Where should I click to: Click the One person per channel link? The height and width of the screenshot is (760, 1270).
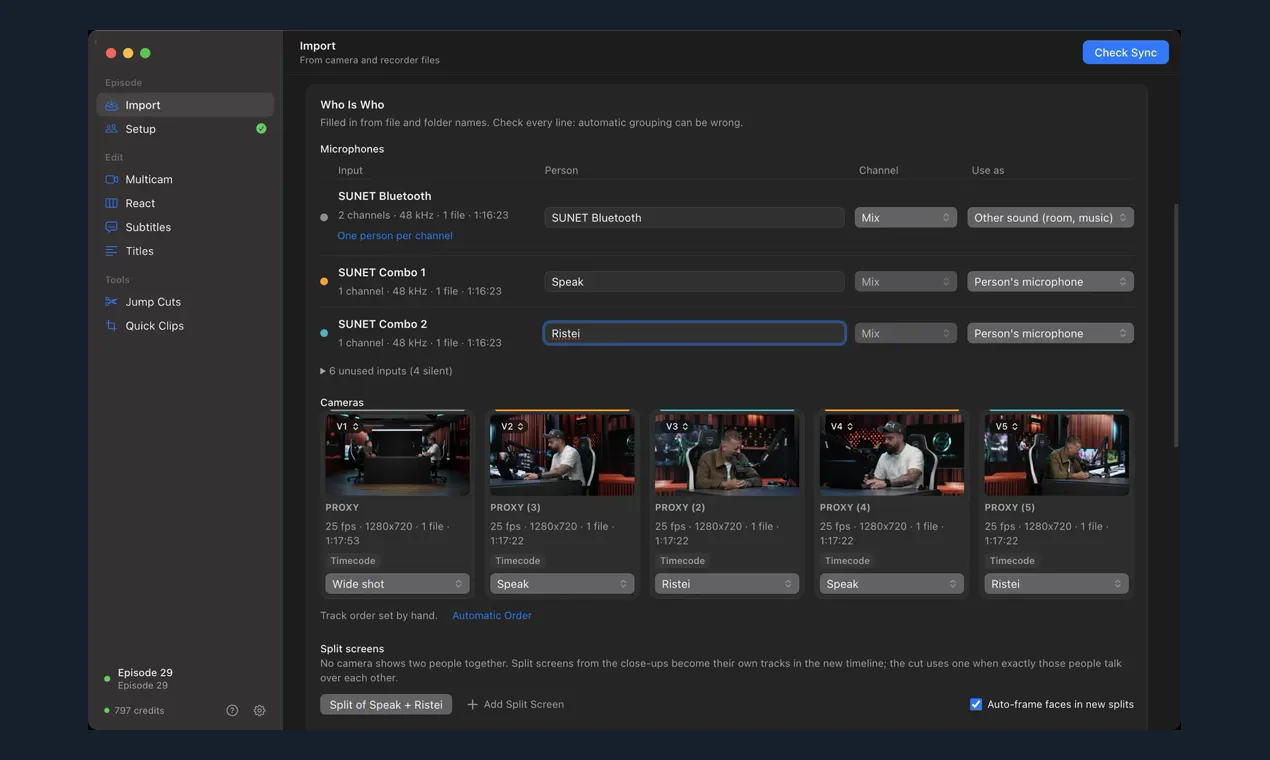click(x=395, y=236)
